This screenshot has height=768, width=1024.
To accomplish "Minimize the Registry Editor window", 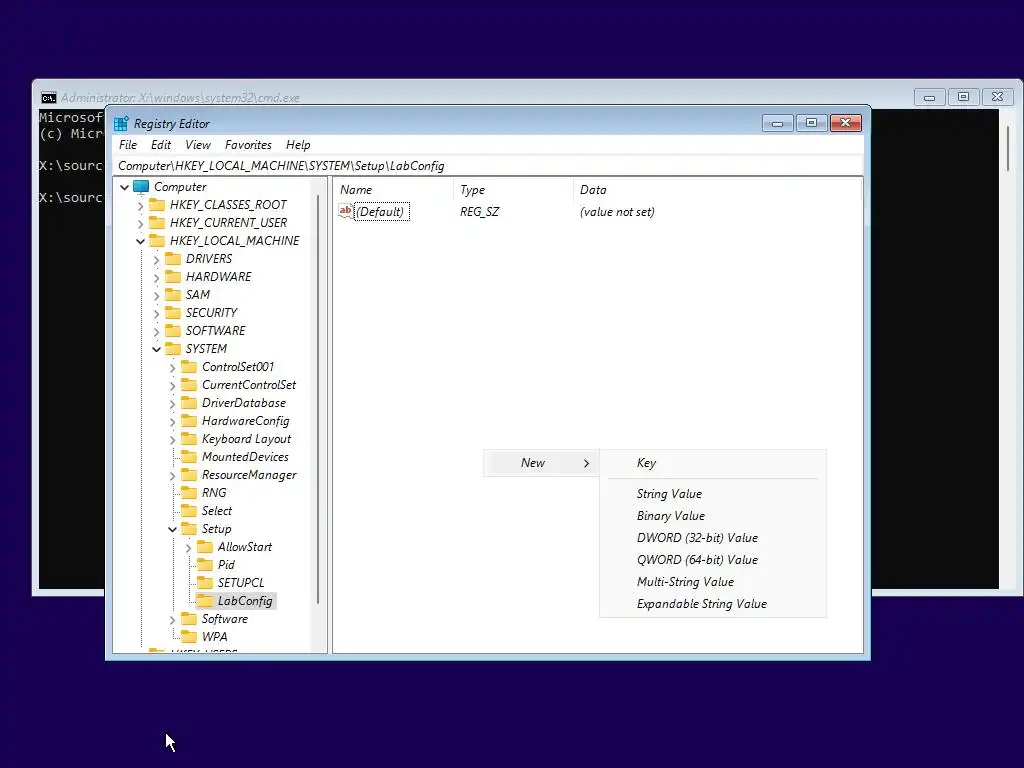I will coord(777,123).
